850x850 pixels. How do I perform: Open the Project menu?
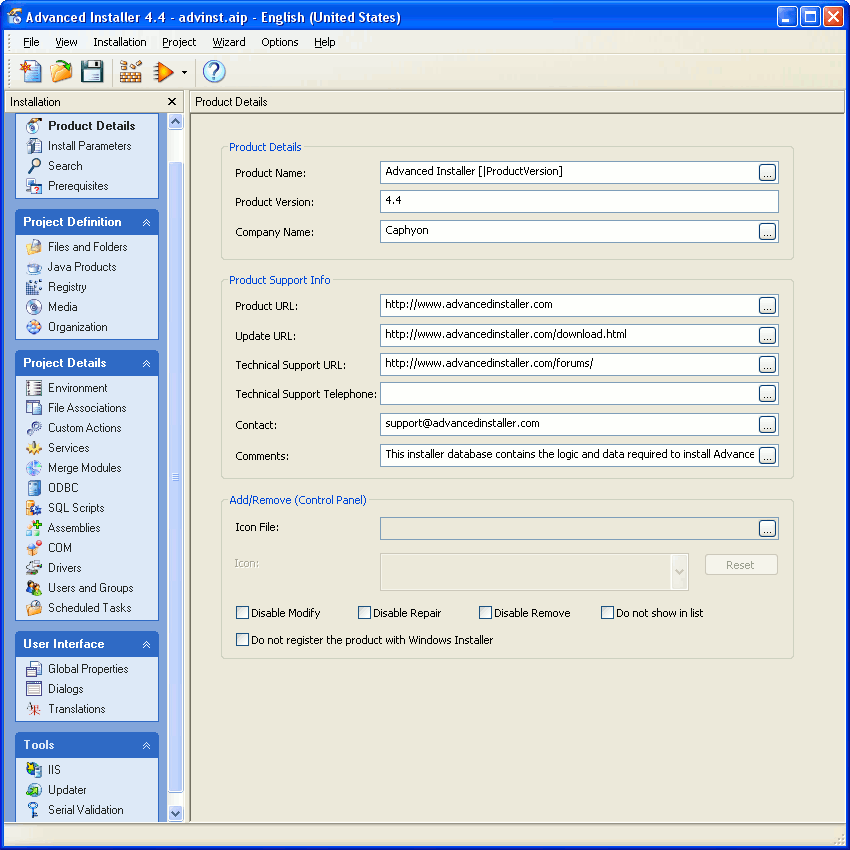click(179, 42)
